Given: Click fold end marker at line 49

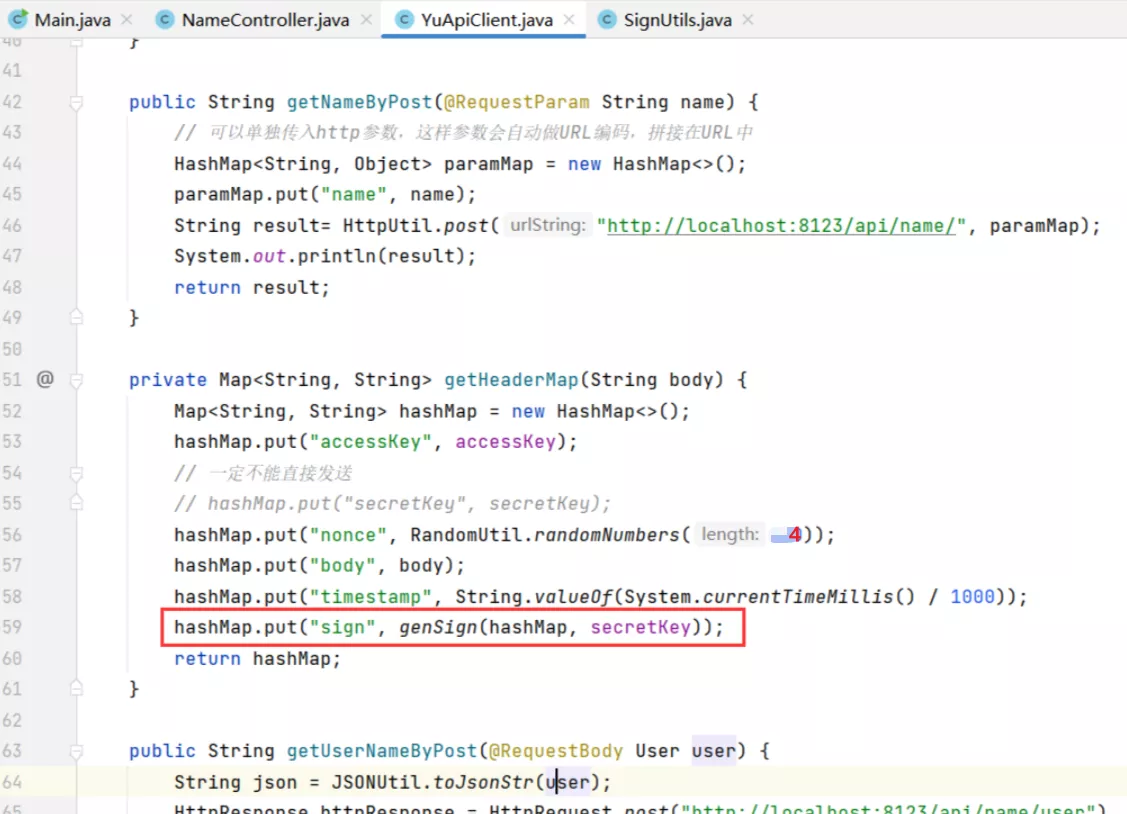Looking at the screenshot, I should (76, 317).
